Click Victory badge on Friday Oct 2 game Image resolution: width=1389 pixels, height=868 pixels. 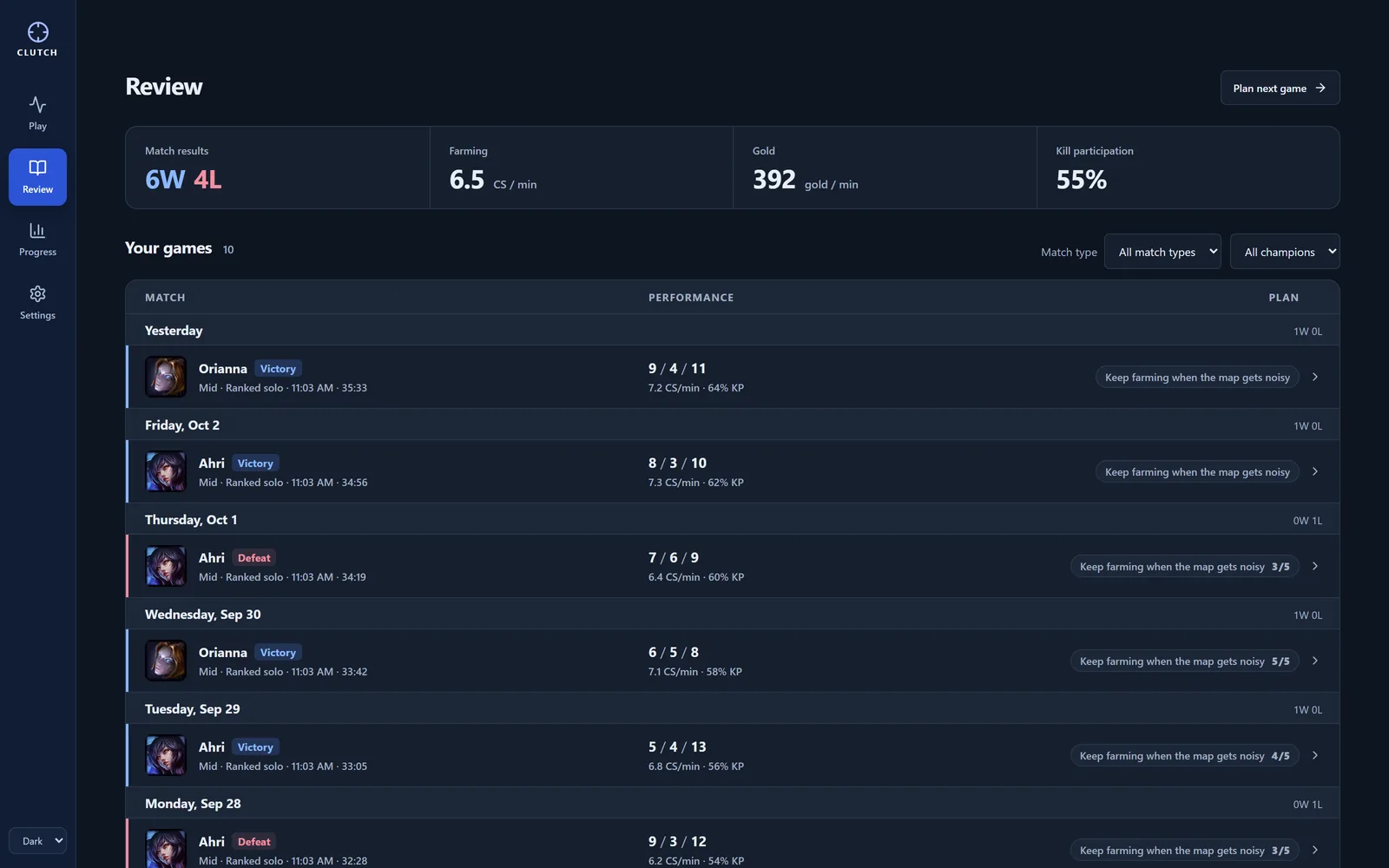point(255,463)
